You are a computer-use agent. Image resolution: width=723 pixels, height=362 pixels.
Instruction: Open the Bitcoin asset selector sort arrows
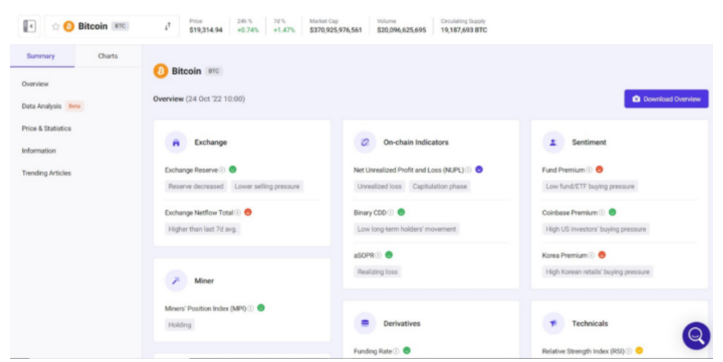coord(167,26)
